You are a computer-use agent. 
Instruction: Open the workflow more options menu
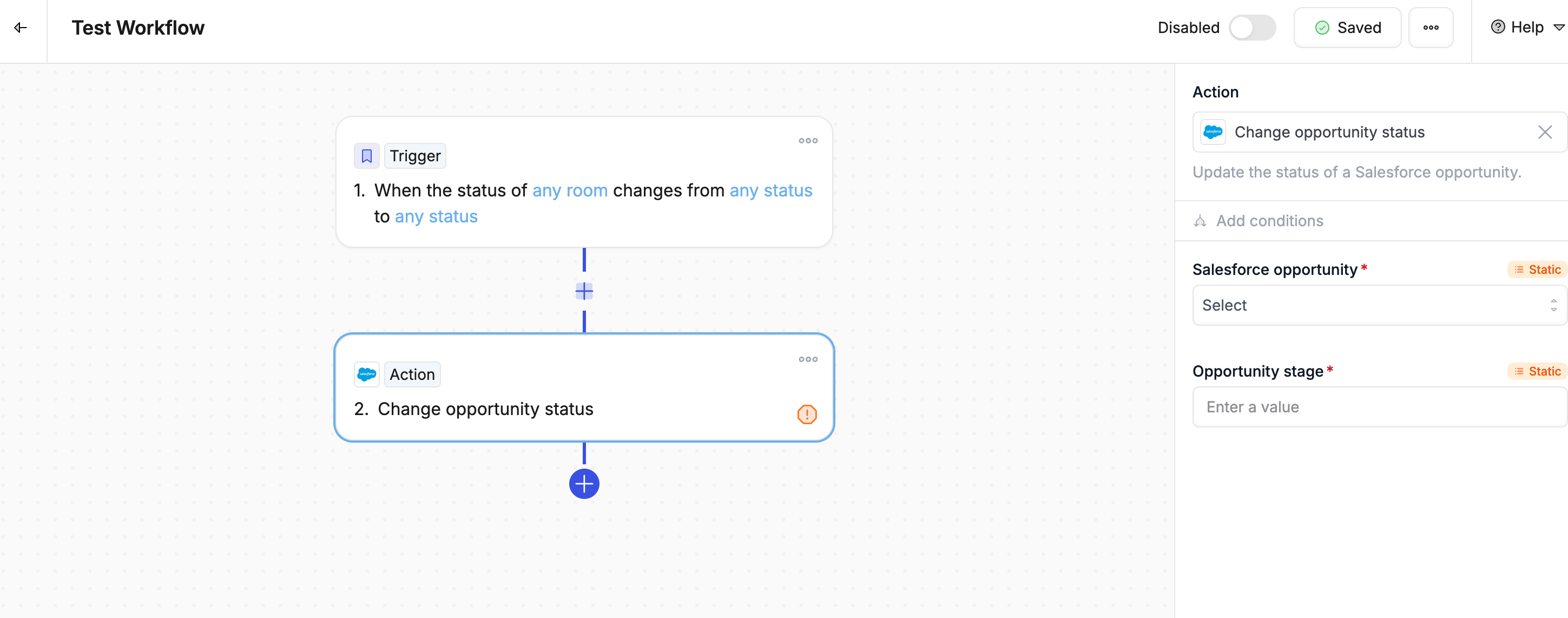tap(1431, 28)
